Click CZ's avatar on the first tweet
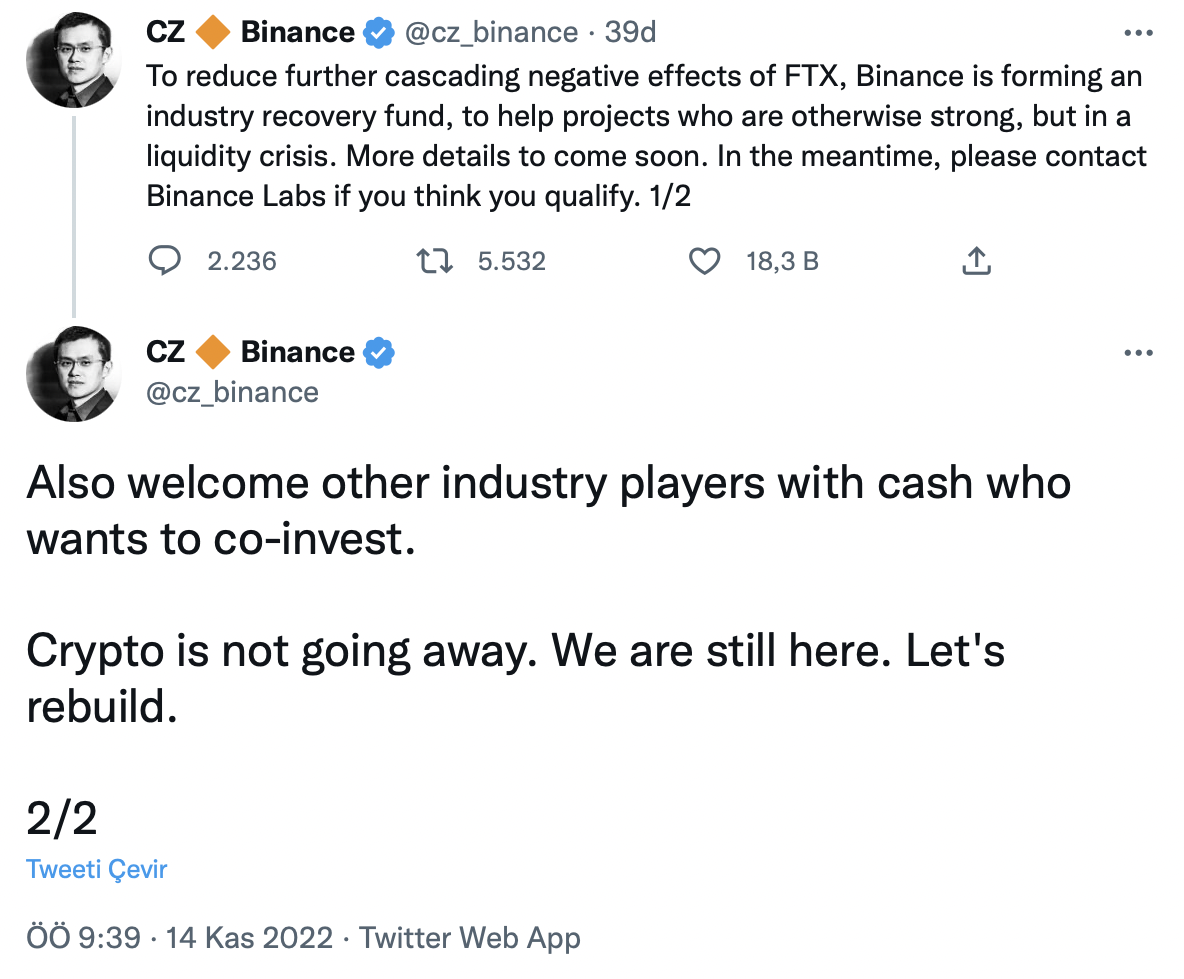1184x979 pixels. tap(73, 60)
